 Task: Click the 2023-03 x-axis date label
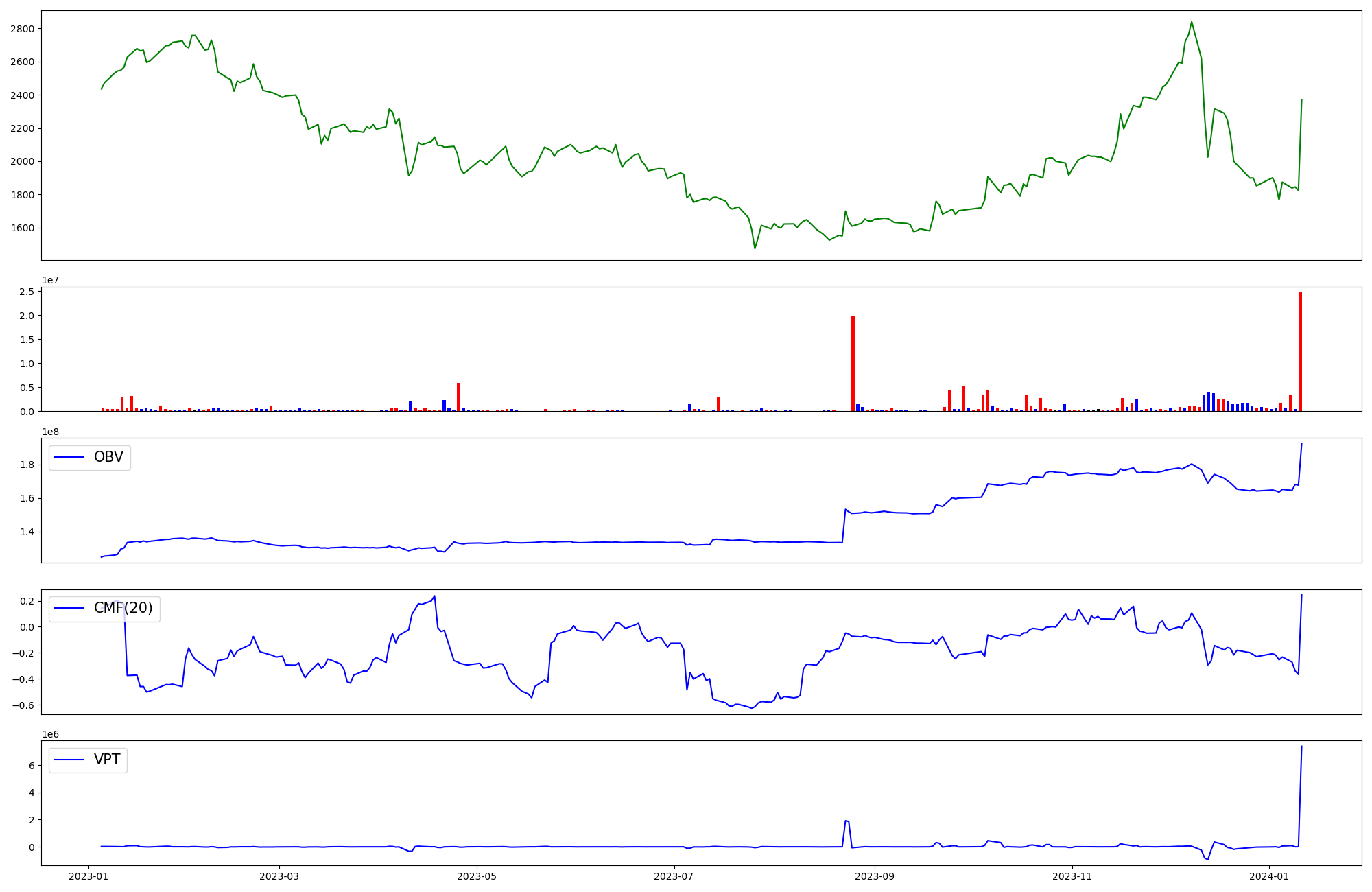tap(279, 876)
